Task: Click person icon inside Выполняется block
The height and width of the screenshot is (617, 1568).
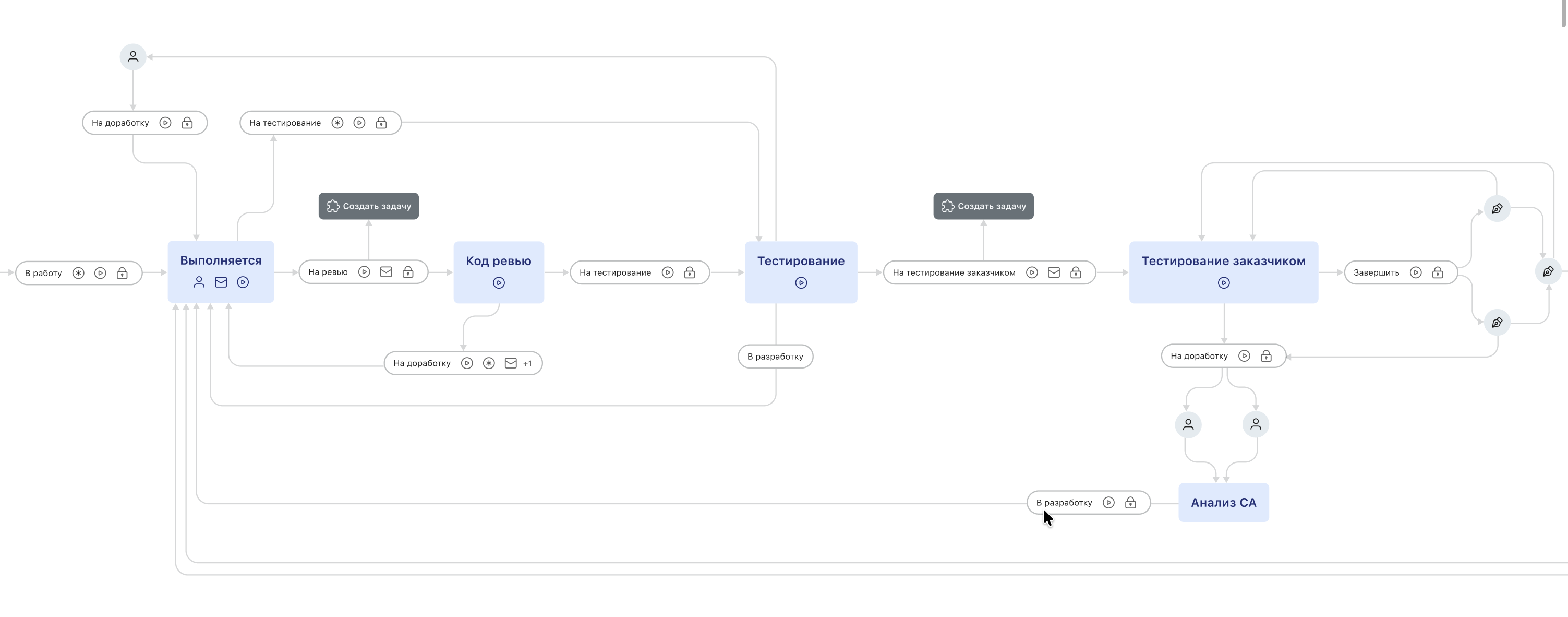Action: click(x=199, y=282)
